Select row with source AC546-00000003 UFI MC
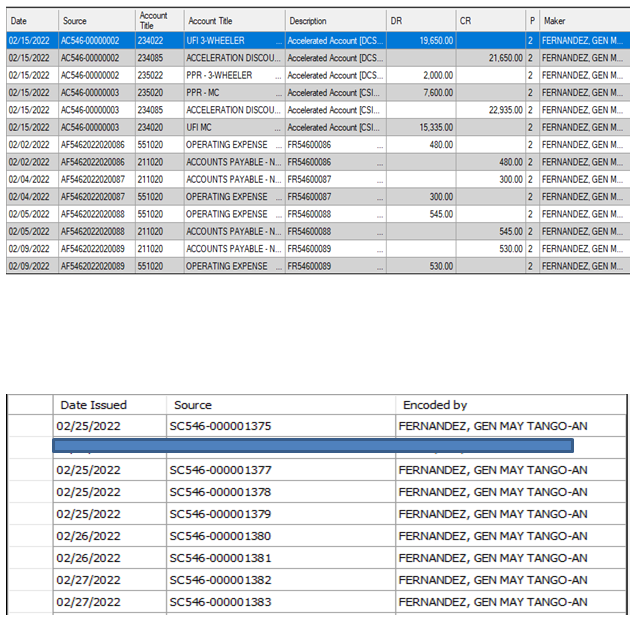This screenshot has height=622, width=636. click(318, 127)
